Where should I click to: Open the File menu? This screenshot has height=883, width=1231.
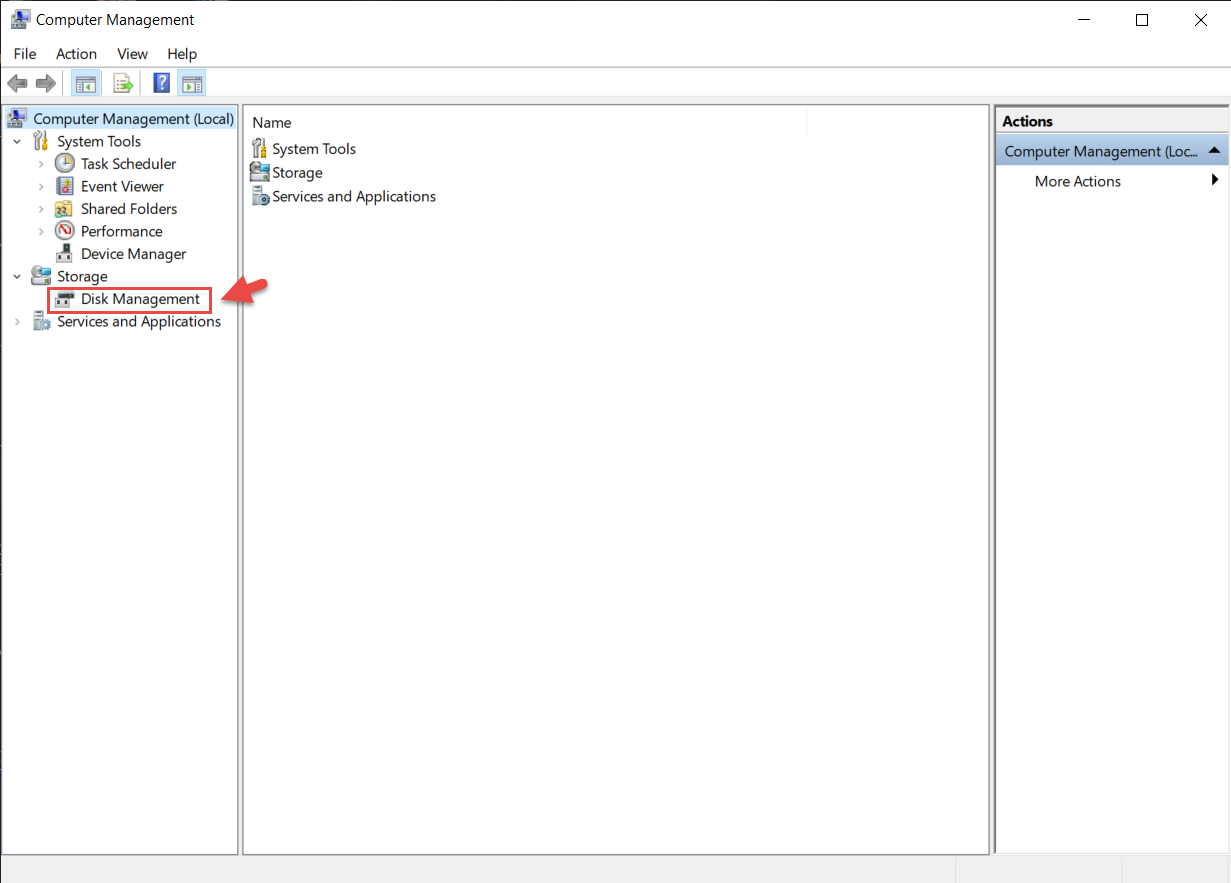[25, 54]
